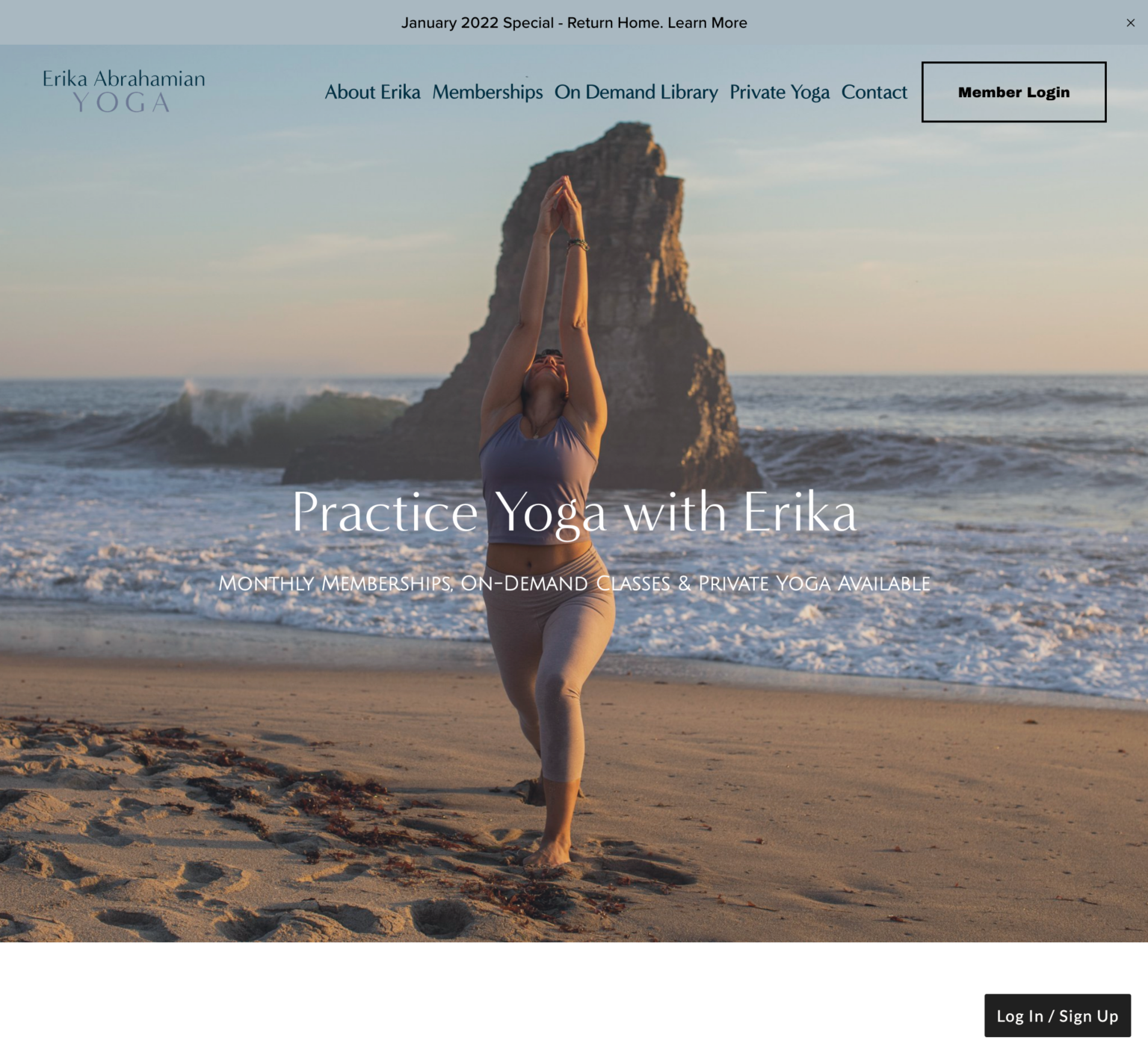Click the crashing wave left of the rock

click(247, 418)
